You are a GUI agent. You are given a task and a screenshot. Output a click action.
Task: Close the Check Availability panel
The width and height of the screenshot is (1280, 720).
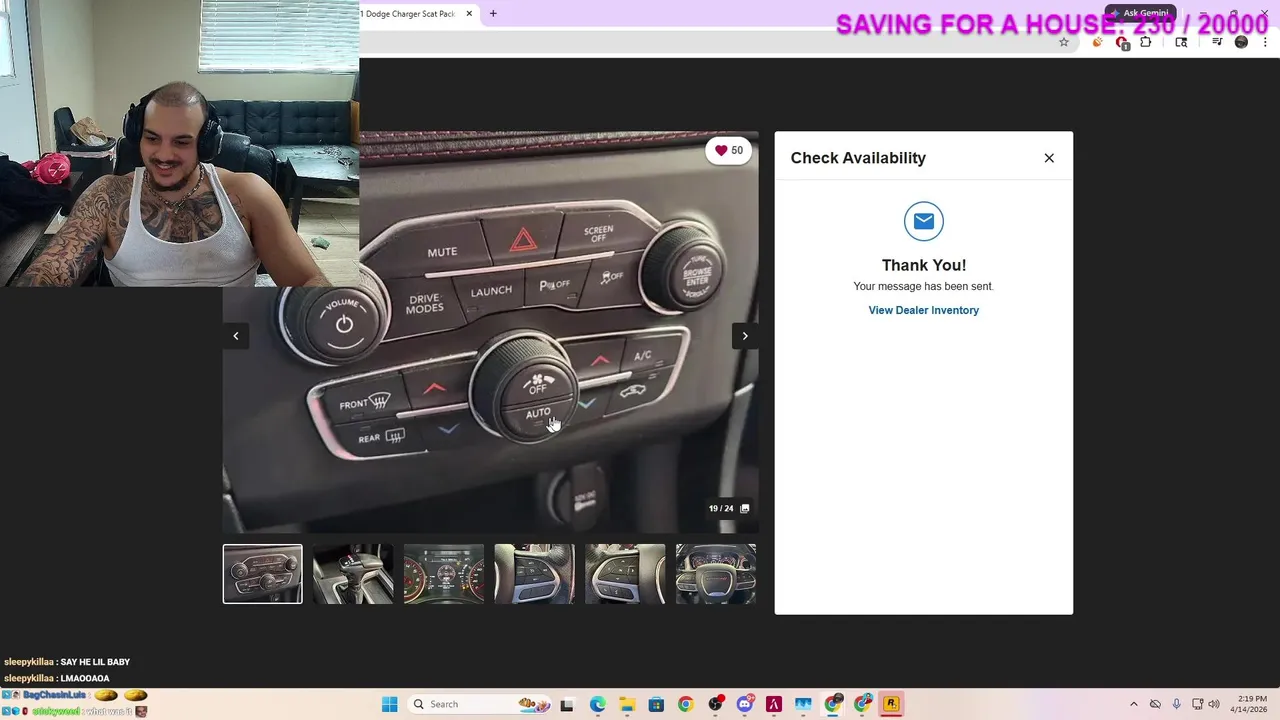click(1049, 158)
